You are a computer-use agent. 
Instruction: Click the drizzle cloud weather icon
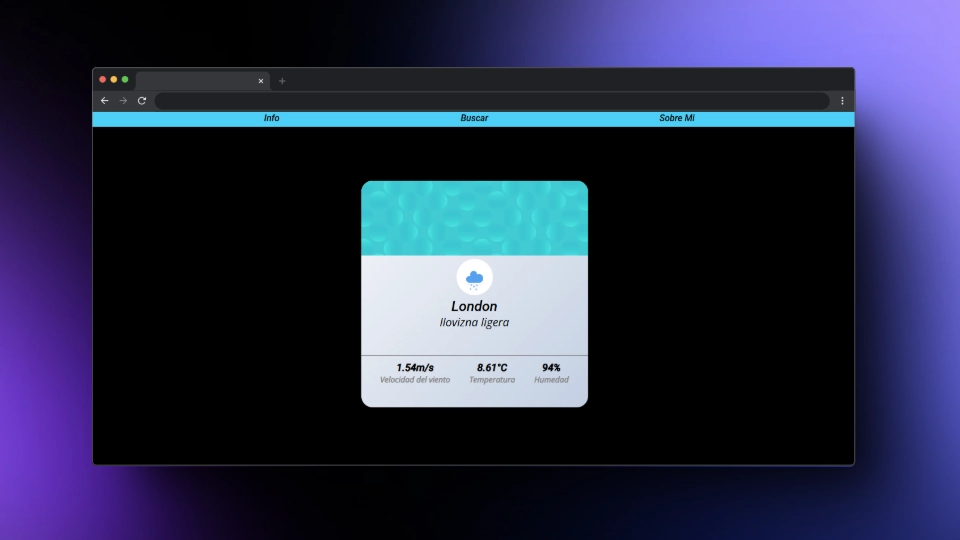(474, 278)
